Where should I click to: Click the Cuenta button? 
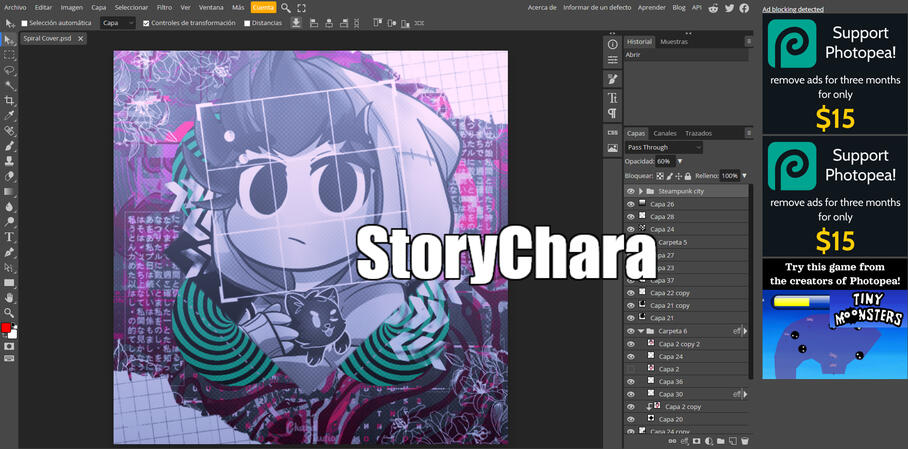262,7
